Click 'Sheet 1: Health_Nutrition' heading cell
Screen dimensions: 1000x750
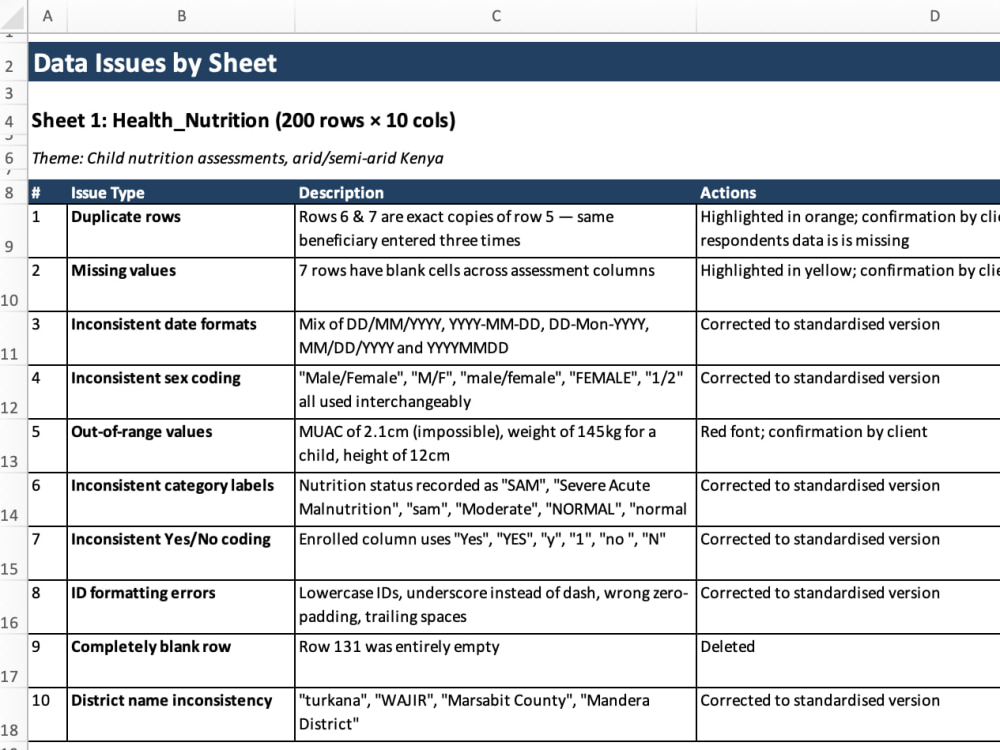(242, 121)
